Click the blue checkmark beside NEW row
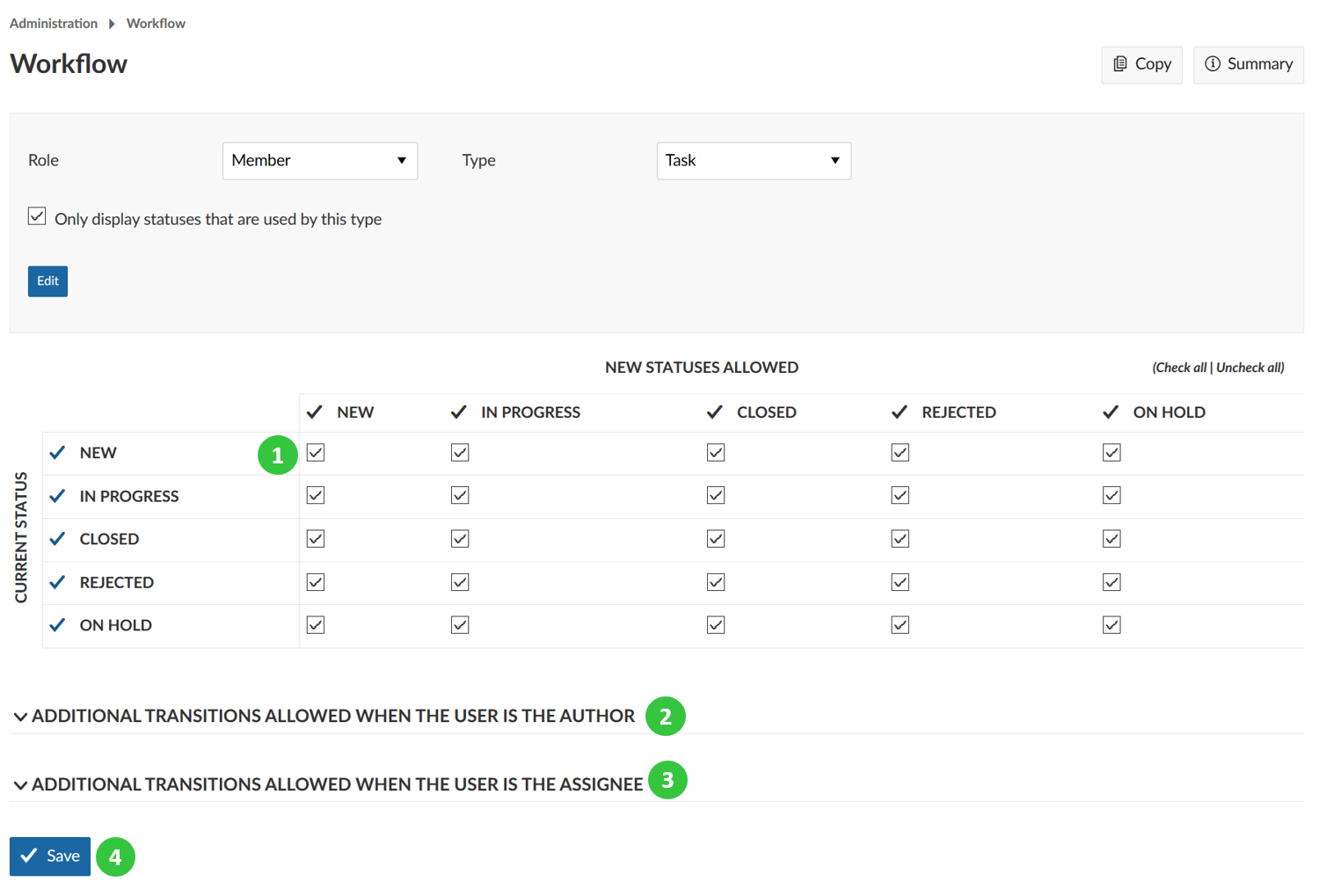 [x=58, y=453]
